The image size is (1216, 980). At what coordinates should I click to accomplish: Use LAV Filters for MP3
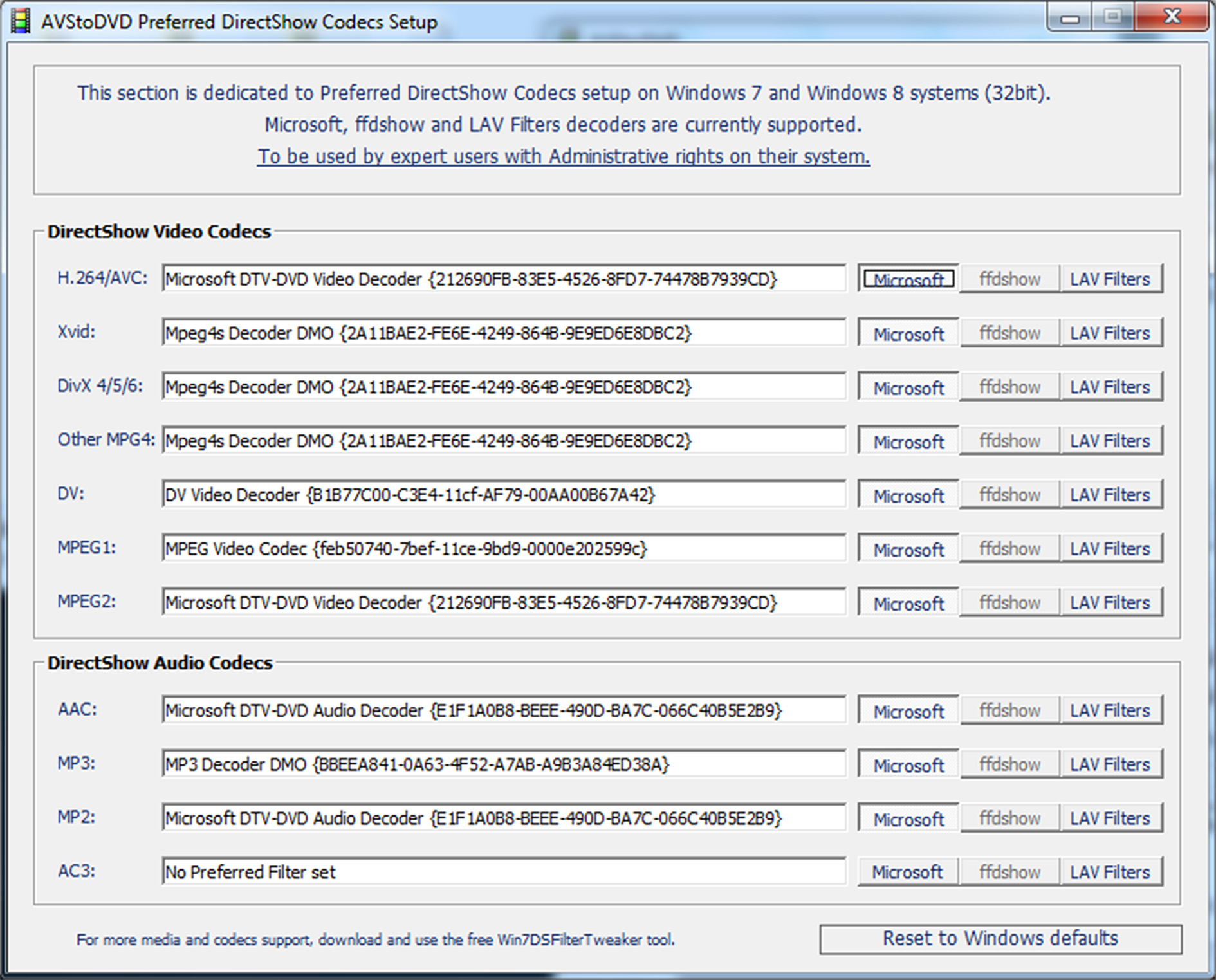pyautogui.click(x=1110, y=764)
